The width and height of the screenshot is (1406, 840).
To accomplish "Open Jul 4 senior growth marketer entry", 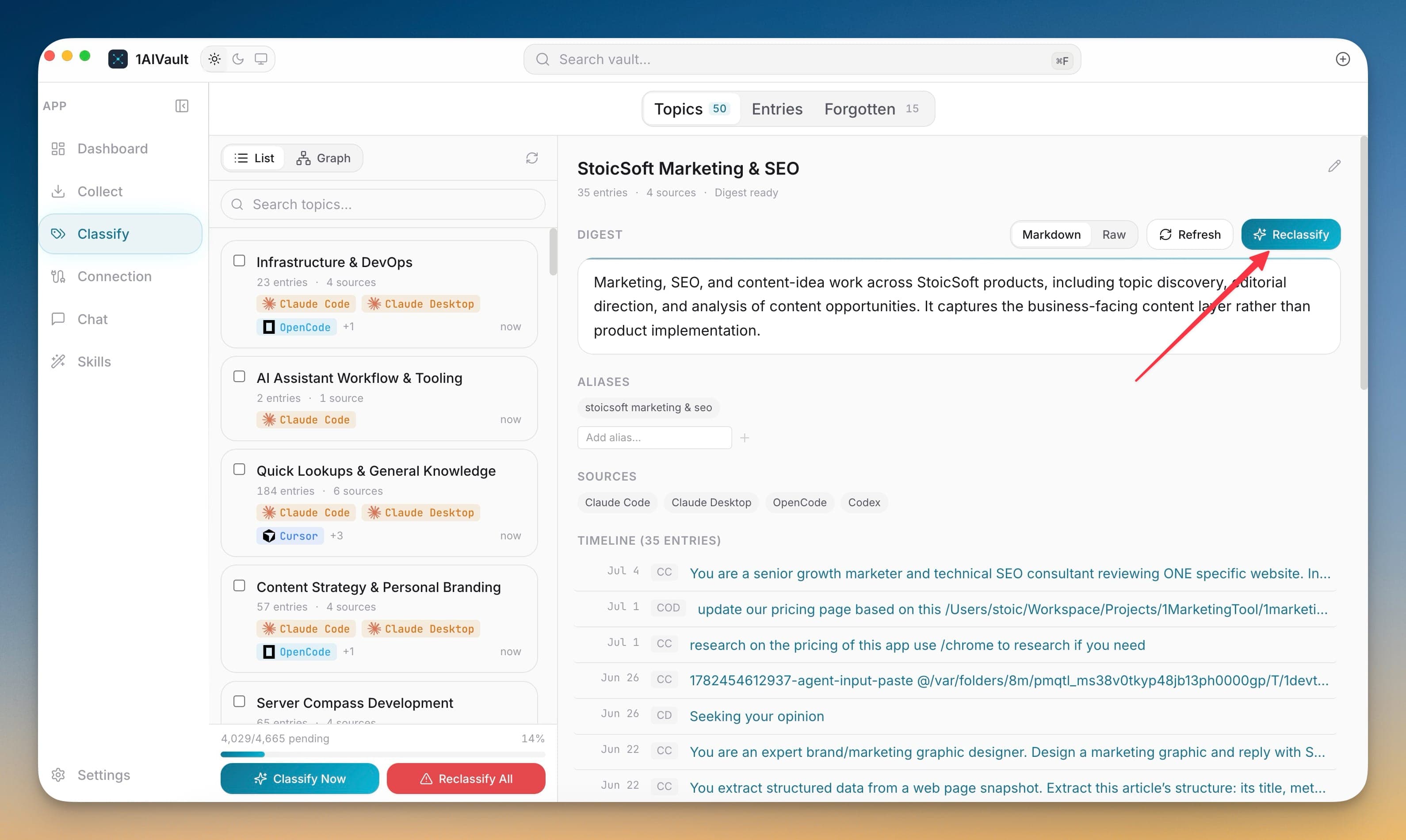I will 955,573.
